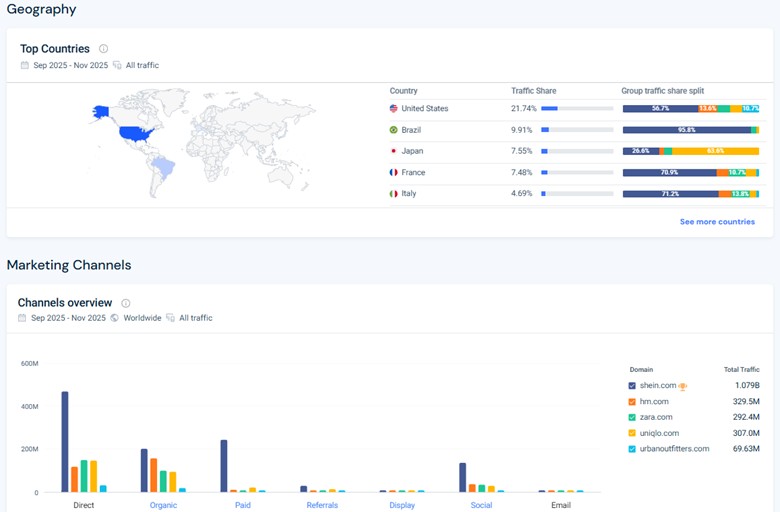
Task: Click the shein.com Social channel bar
Action: pos(463,478)
